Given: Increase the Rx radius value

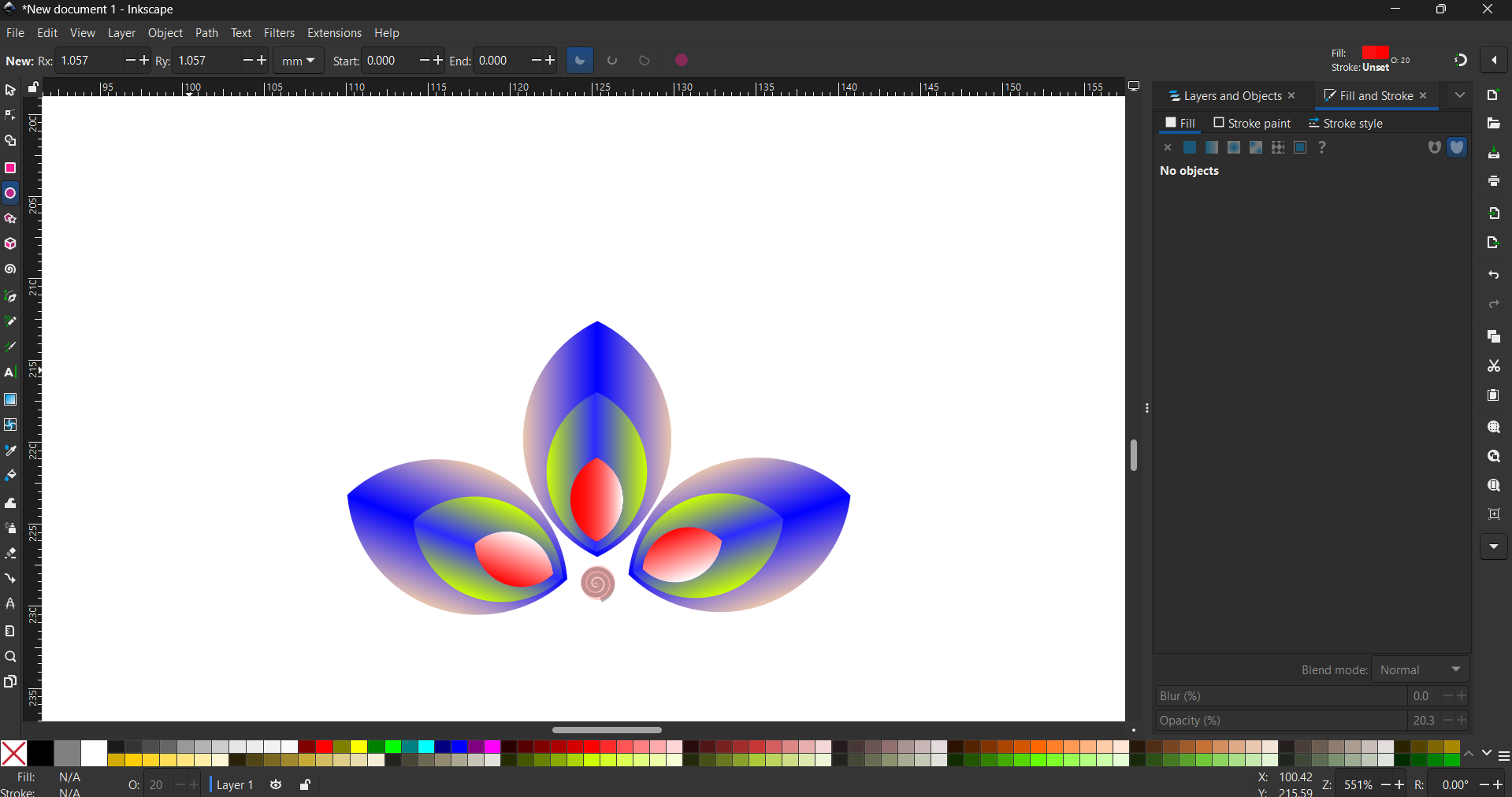Looking at the screenshot, I should coord(144,61).
